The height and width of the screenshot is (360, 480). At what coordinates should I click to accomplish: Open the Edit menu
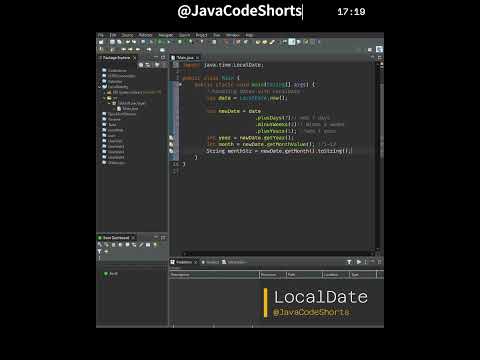tap(113, 35)
